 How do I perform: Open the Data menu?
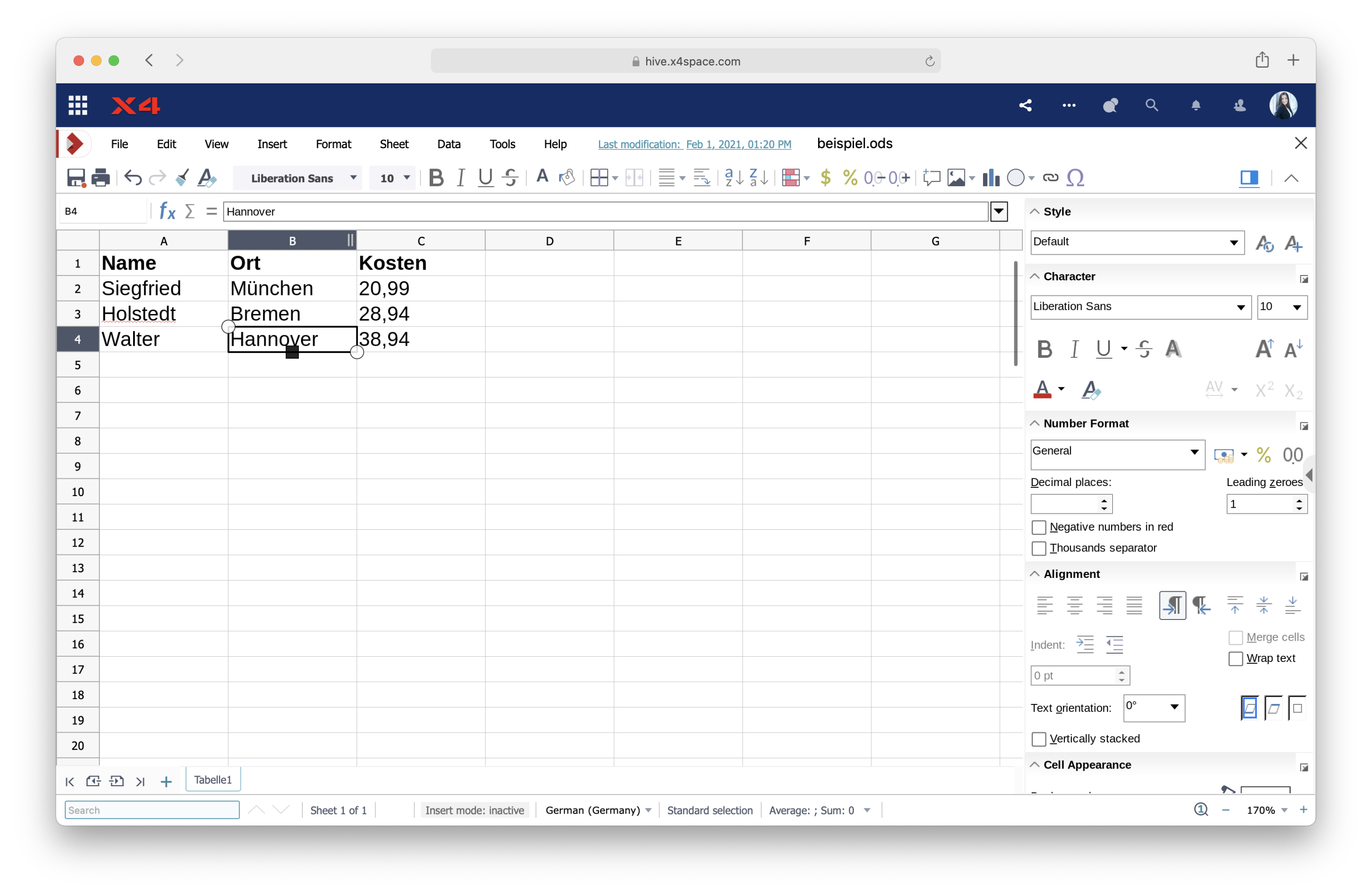click(x=449, y=144)
